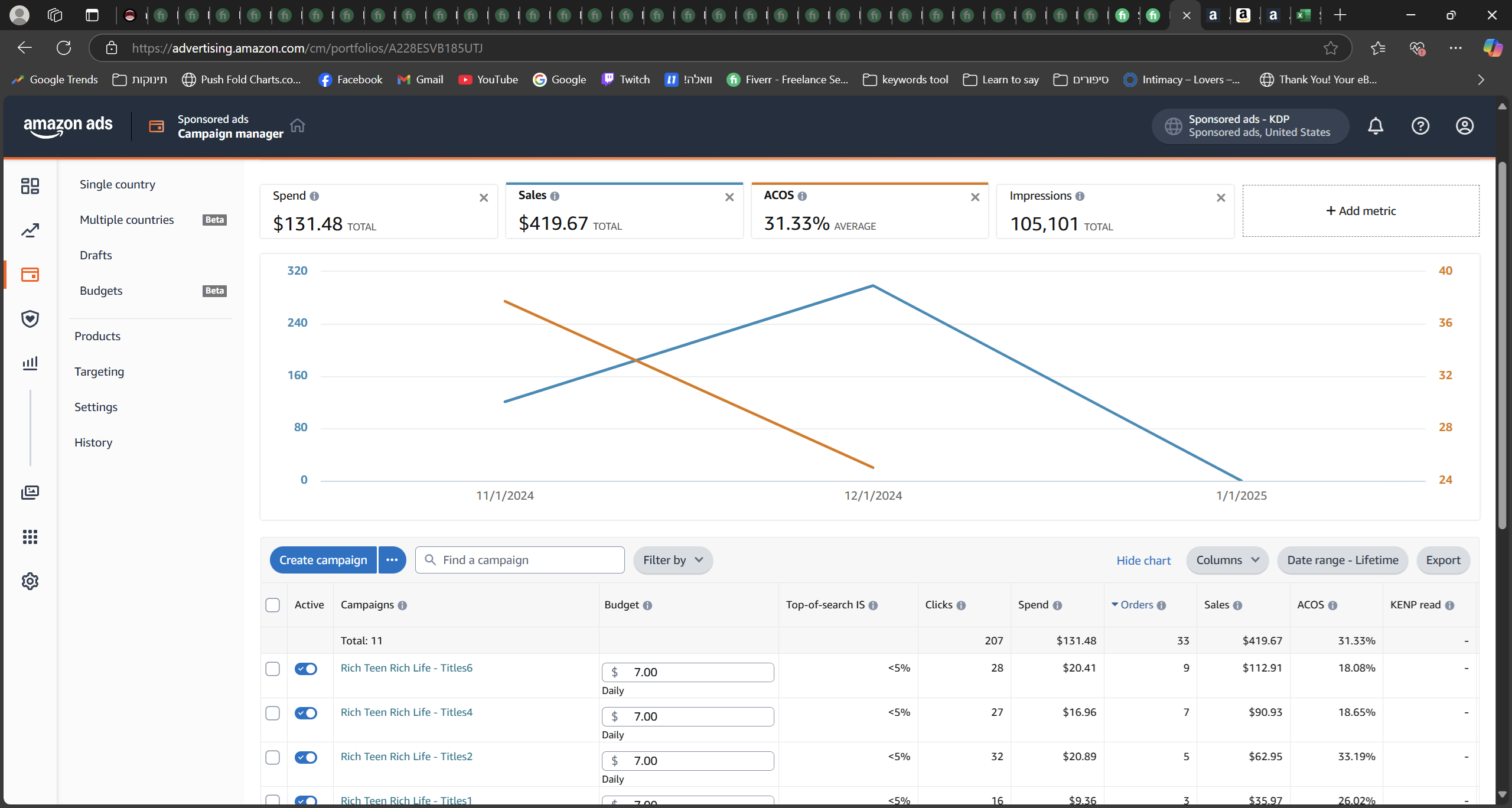This screenshot has width=1512, height=808.
Task: Open Single country in the side menu
Action: pos(118,184)
